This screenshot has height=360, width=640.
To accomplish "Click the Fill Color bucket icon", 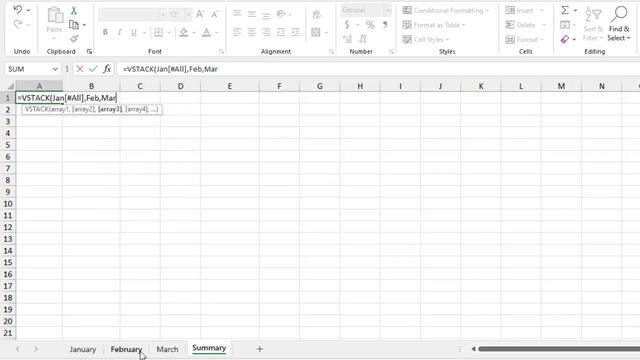I will (x=184, y=32).
